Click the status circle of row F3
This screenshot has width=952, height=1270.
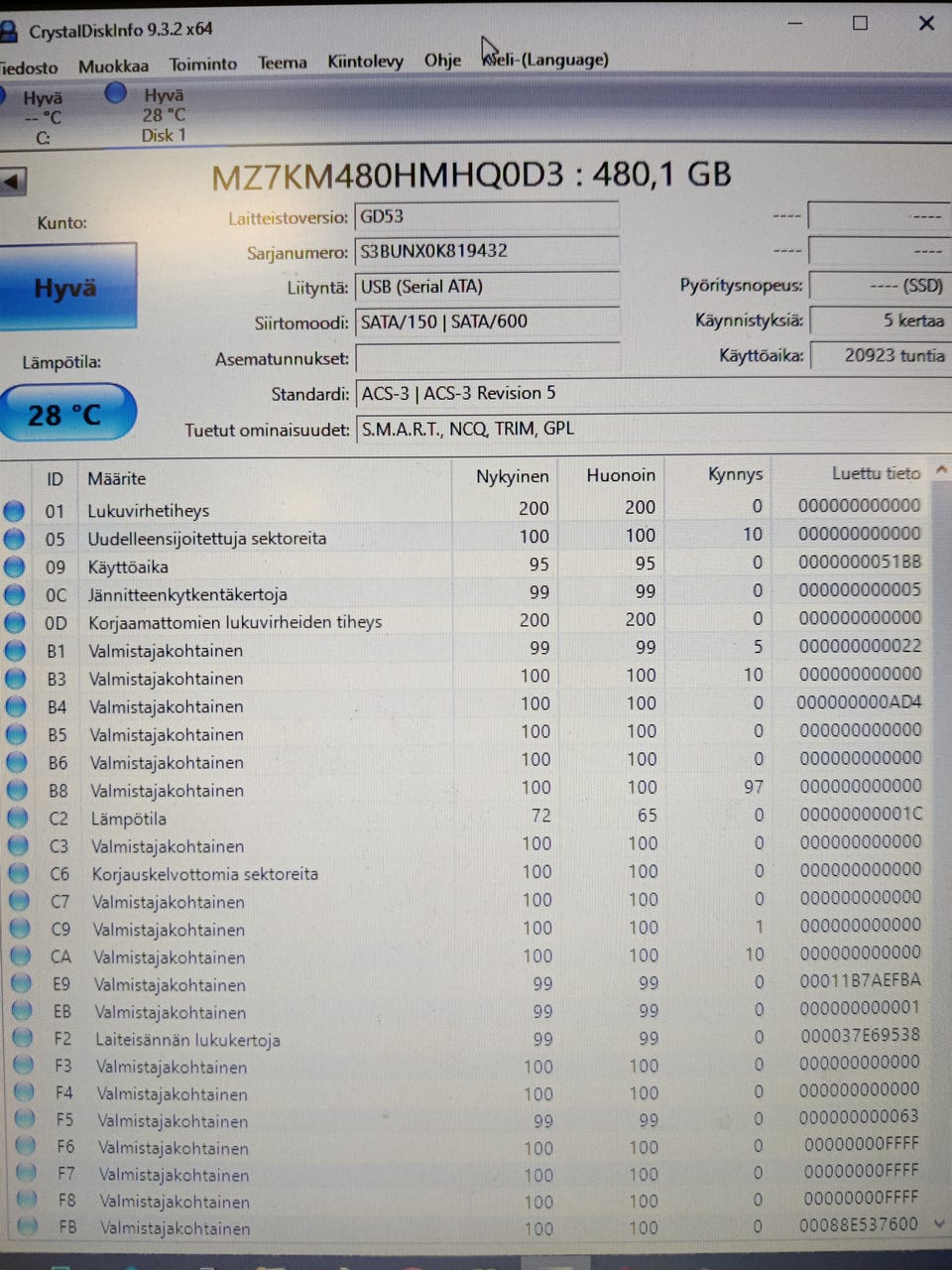tap(24, 1067)
